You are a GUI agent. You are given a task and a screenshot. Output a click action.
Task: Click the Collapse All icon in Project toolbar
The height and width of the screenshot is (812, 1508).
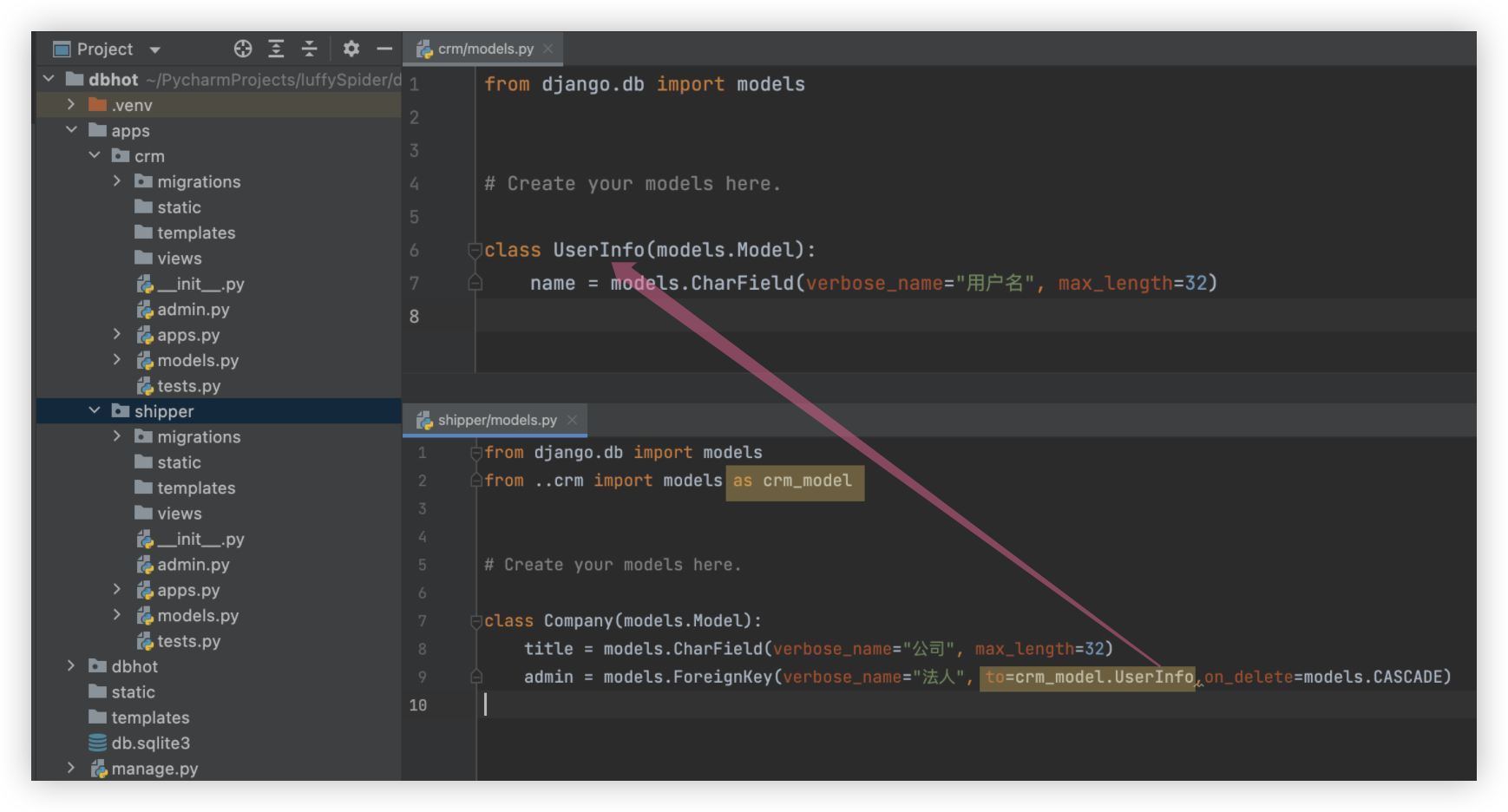[309, 49]
